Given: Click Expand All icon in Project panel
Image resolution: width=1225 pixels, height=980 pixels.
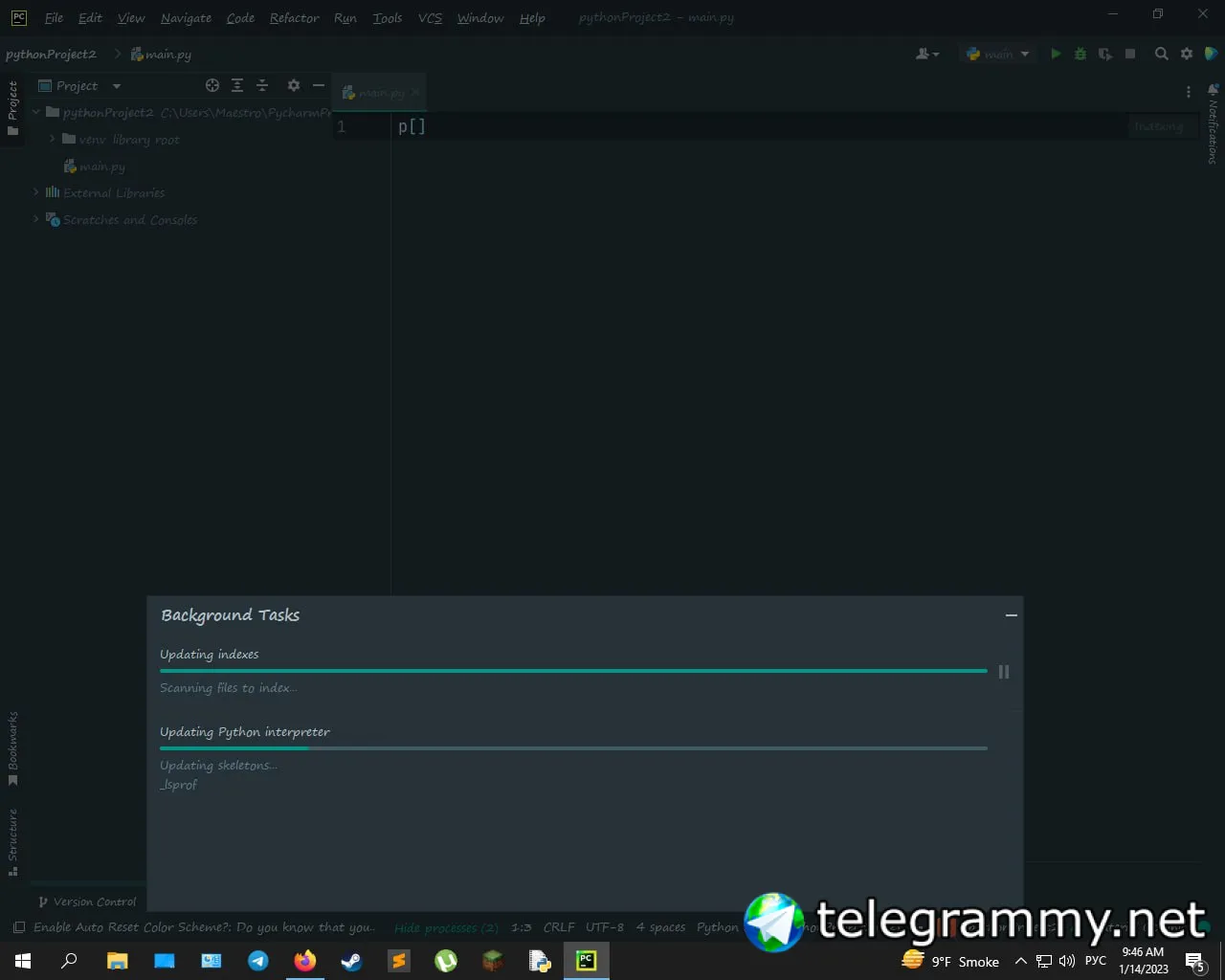Looking at the screenshot, I should coord(237,85).
